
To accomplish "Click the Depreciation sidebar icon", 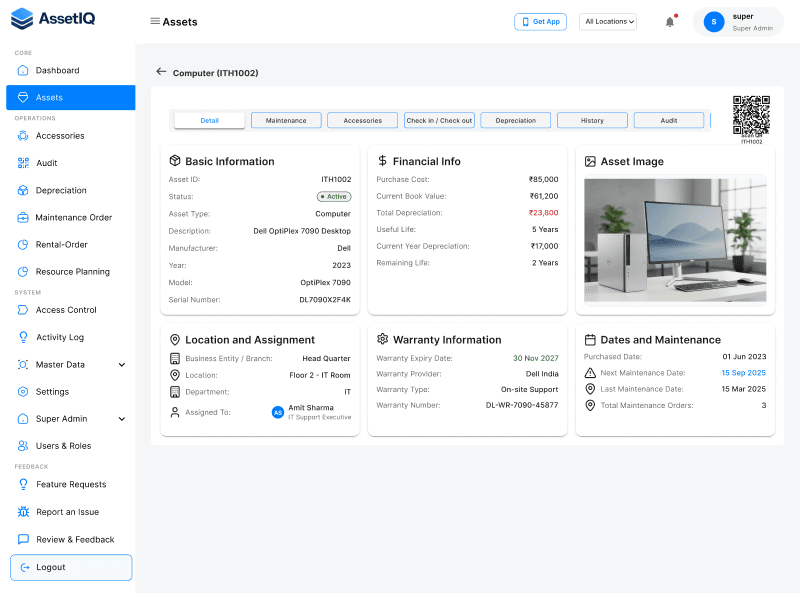I will click(23, 190).
